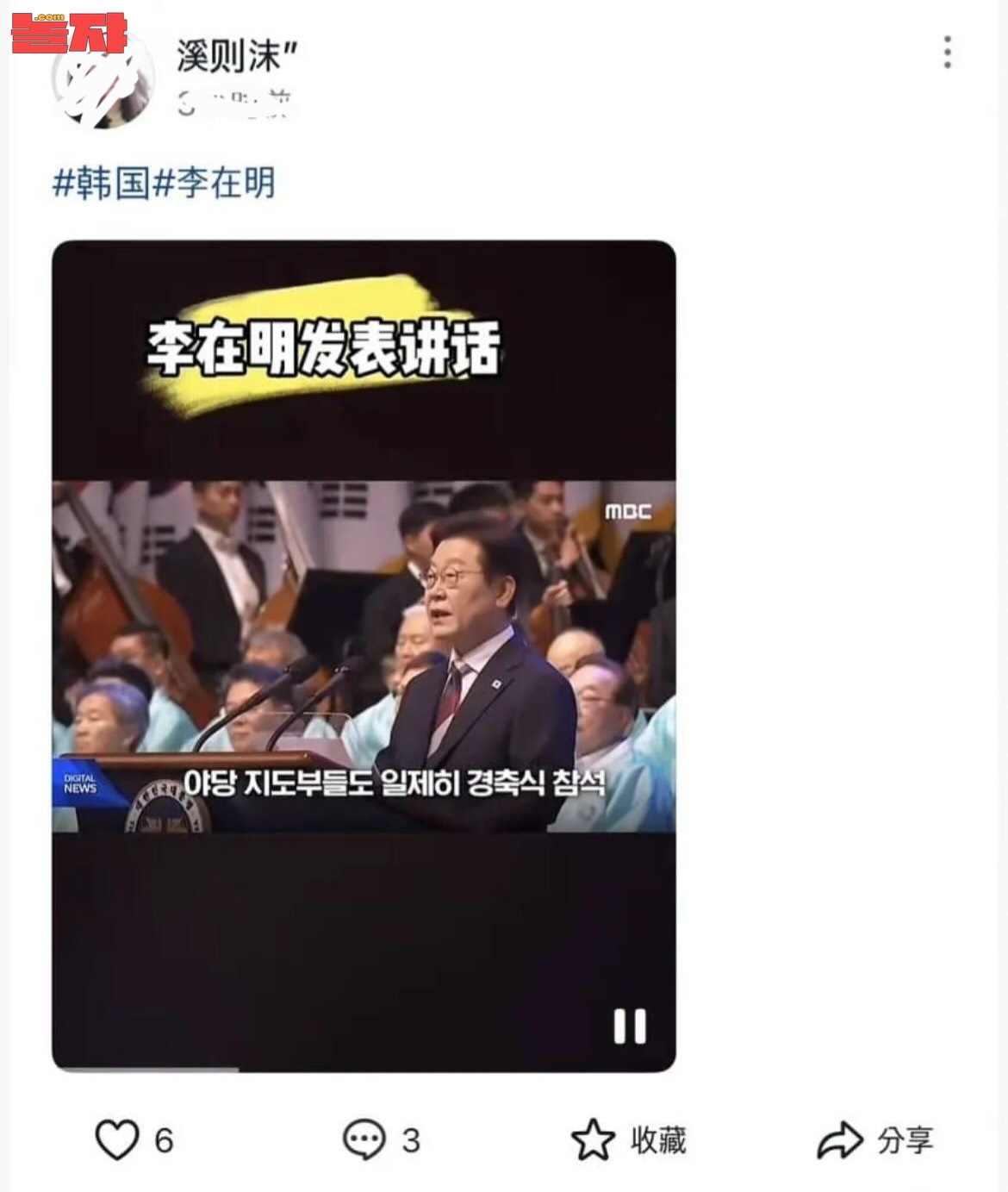Click the yellow-highlighted title 李在明发表讲话
The image size is (1008, 1192).
click(x=323, y=348)
